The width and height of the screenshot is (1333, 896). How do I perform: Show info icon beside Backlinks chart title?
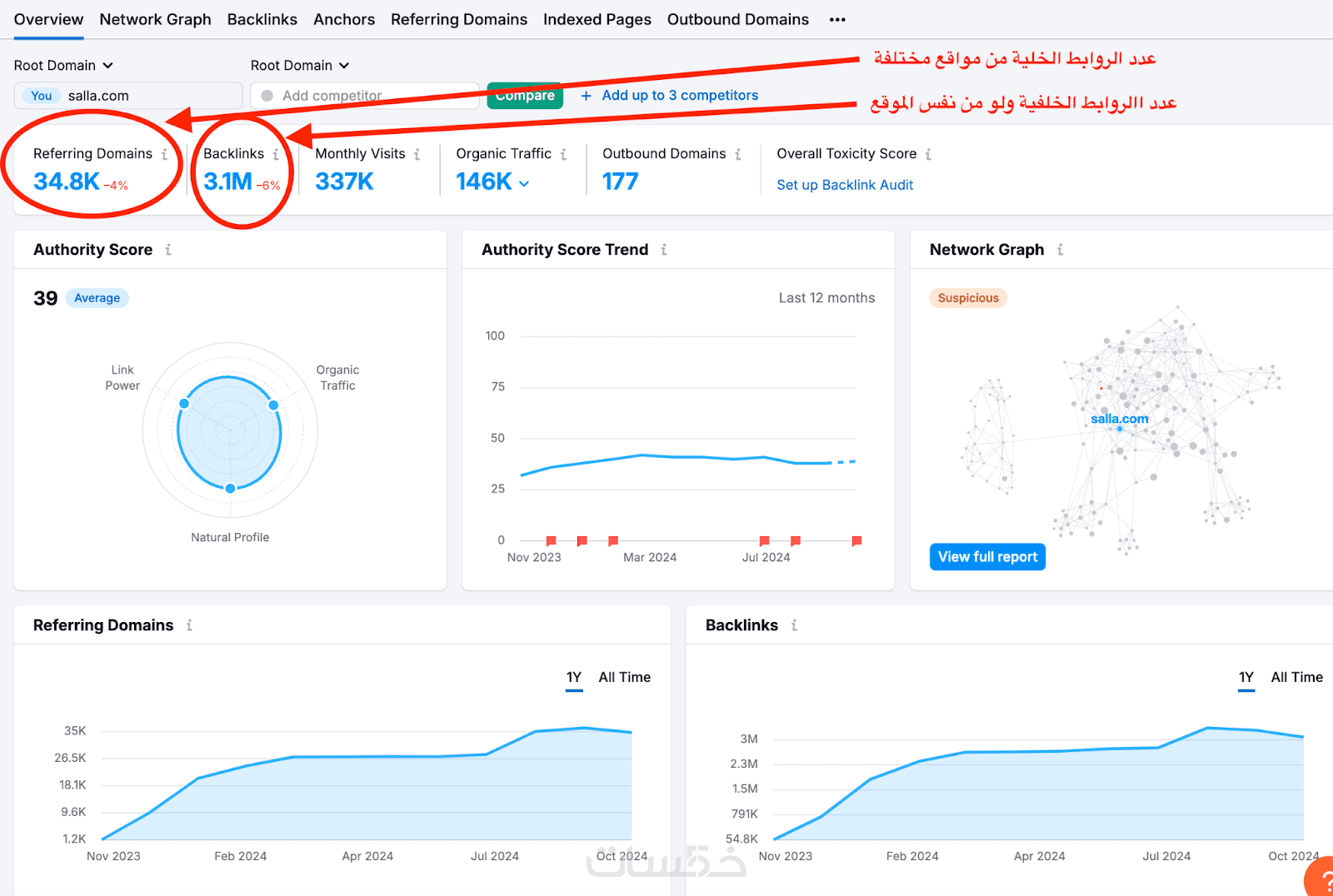click(794, 625)
